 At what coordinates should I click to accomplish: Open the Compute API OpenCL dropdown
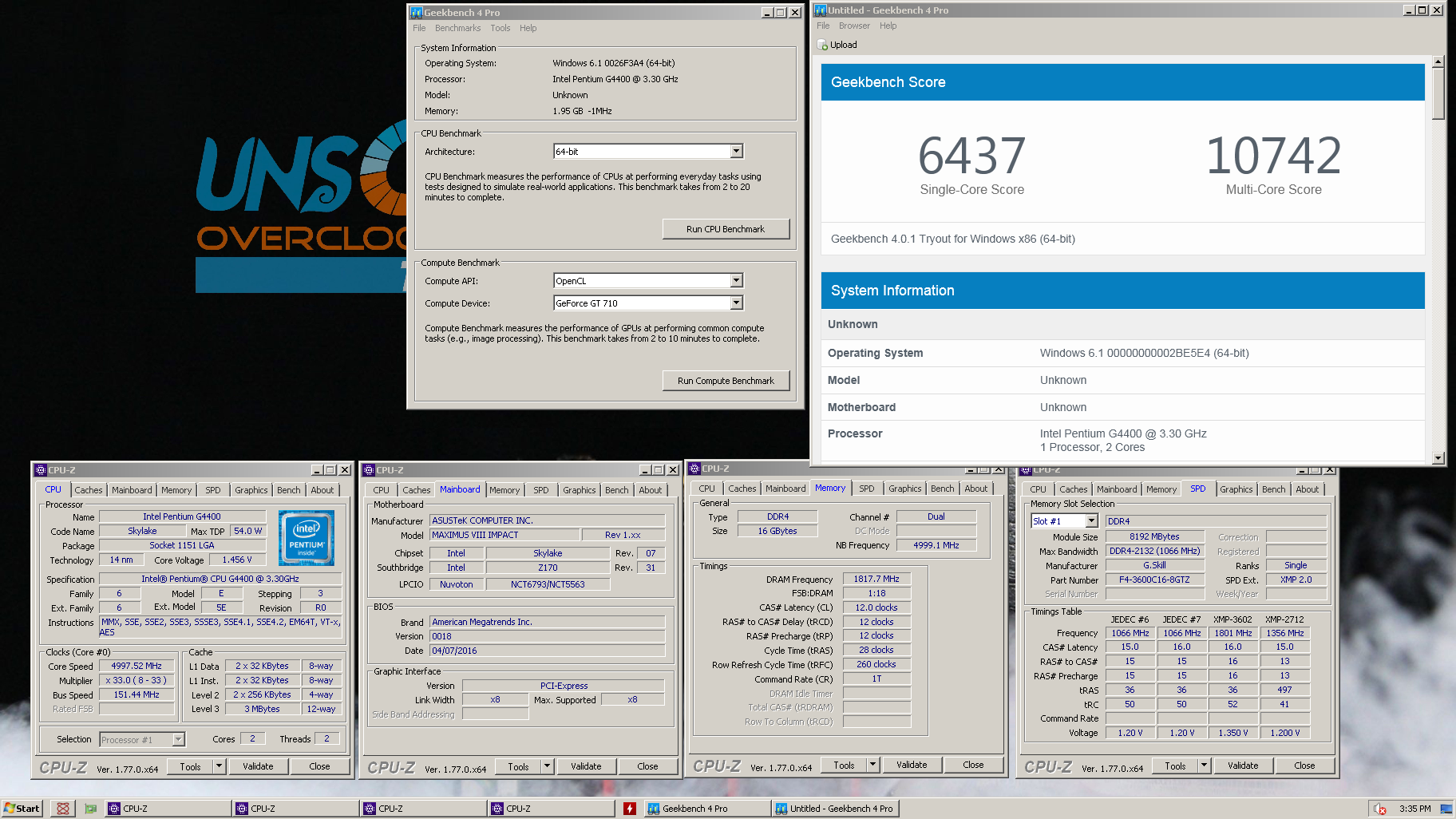[736, 281]
